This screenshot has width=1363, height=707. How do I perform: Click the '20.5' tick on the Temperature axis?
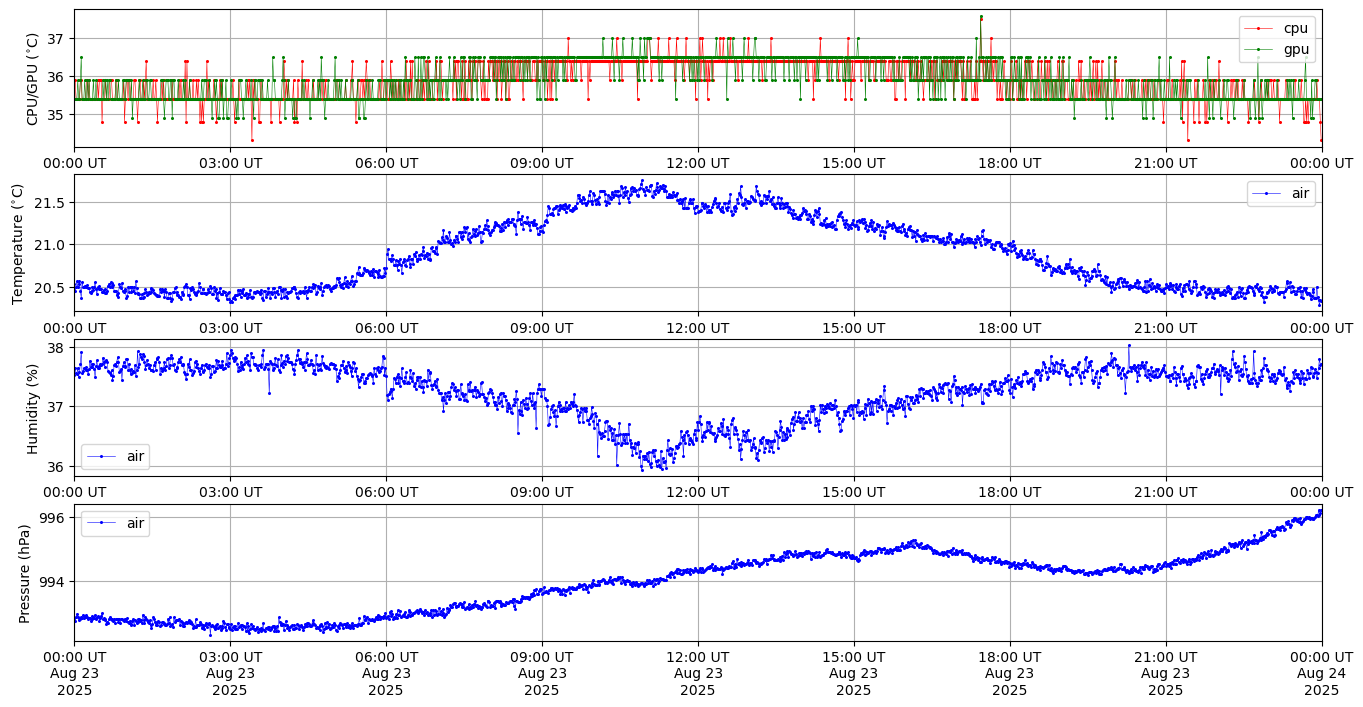coord(50,288)
